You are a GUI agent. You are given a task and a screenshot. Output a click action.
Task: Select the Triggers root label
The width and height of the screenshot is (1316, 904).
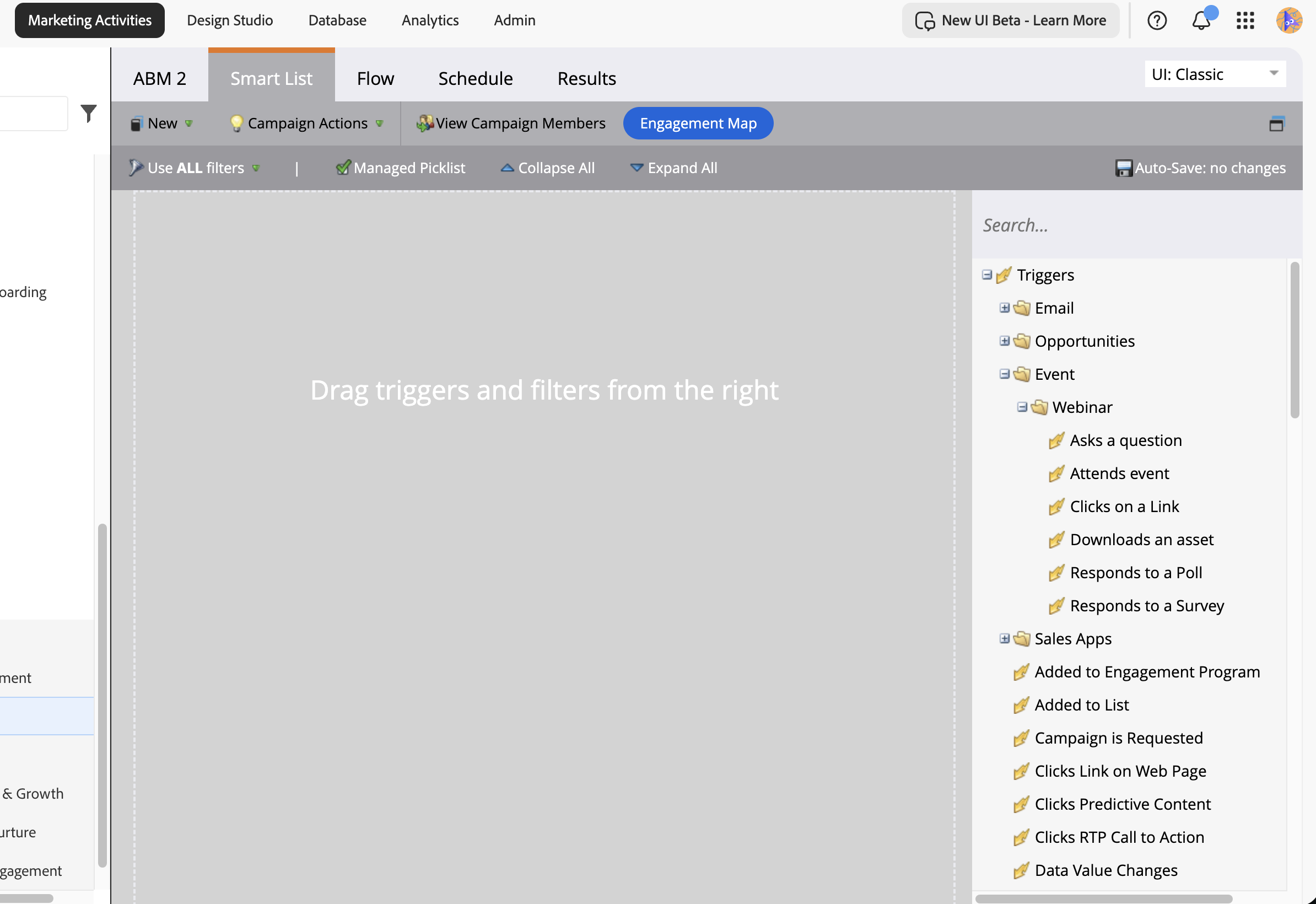[1045, 275]
